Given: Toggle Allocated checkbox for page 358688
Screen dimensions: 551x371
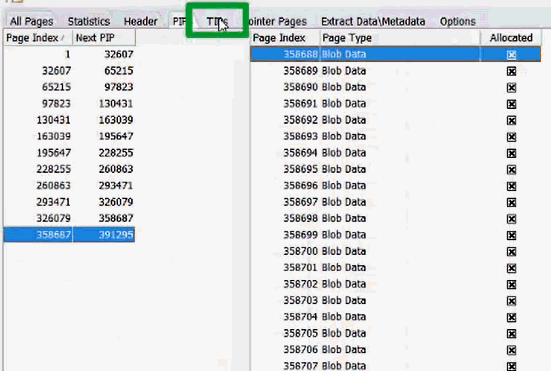Looking at the screenshot, I should (x=511, y=54).
